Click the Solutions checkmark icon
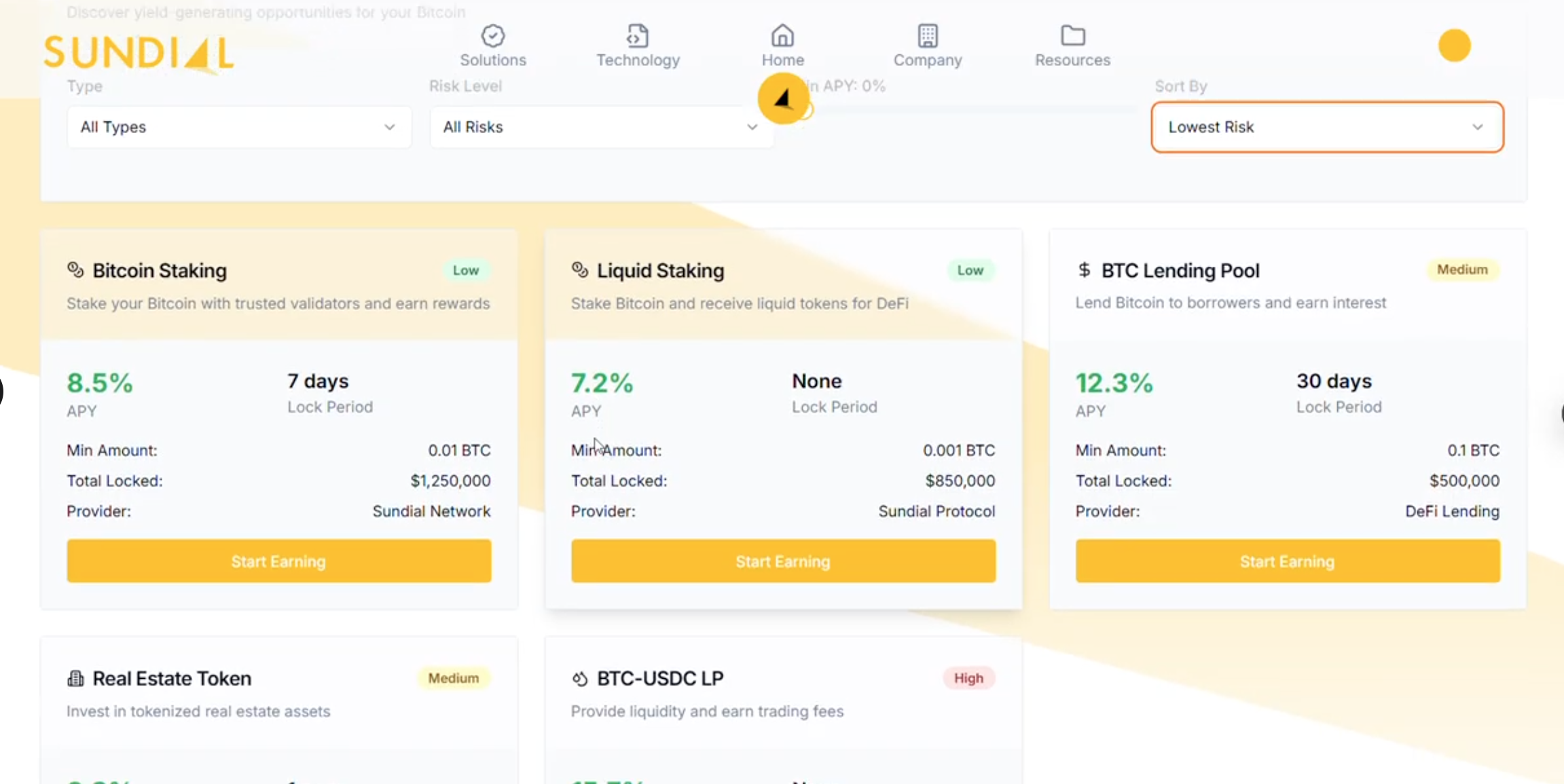 point(493,35)
